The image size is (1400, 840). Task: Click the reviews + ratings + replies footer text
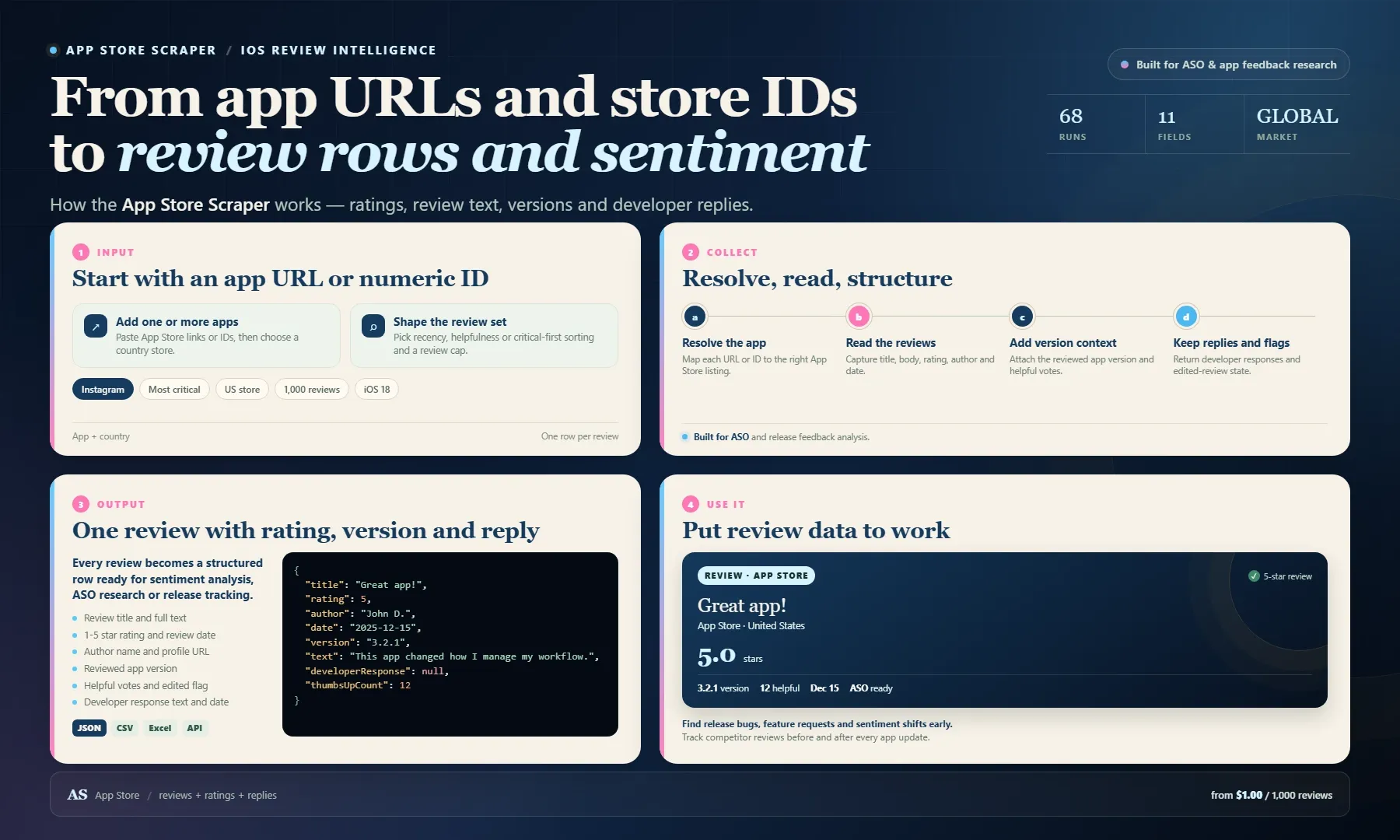[218, 795]
